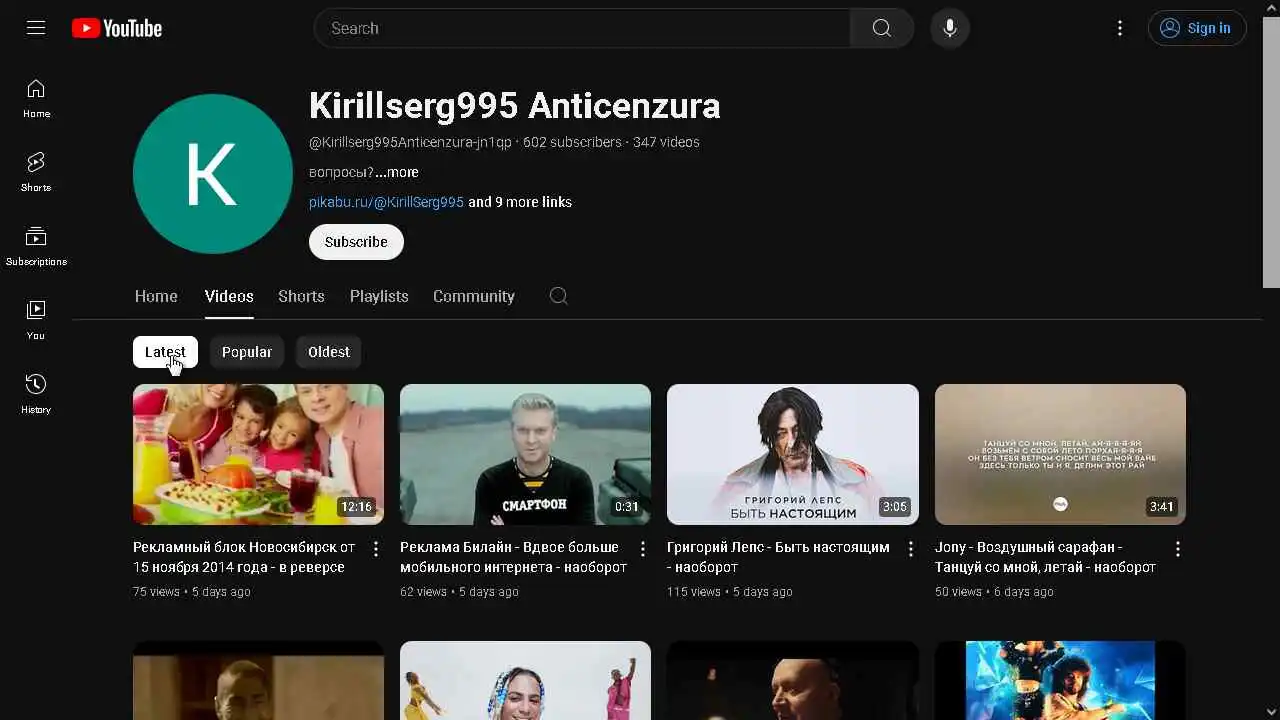Switch to the Shorts tab

[x=301, y=296]
